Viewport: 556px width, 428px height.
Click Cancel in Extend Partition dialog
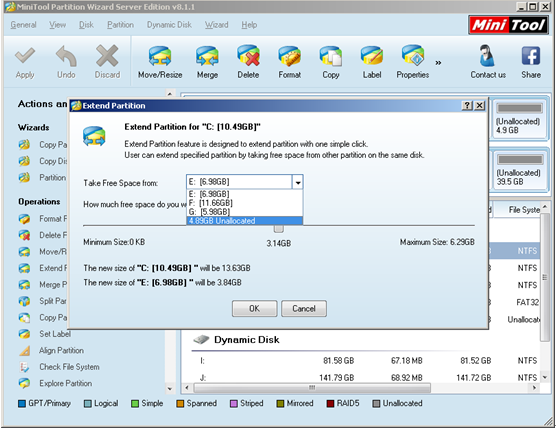coord(304,309)
